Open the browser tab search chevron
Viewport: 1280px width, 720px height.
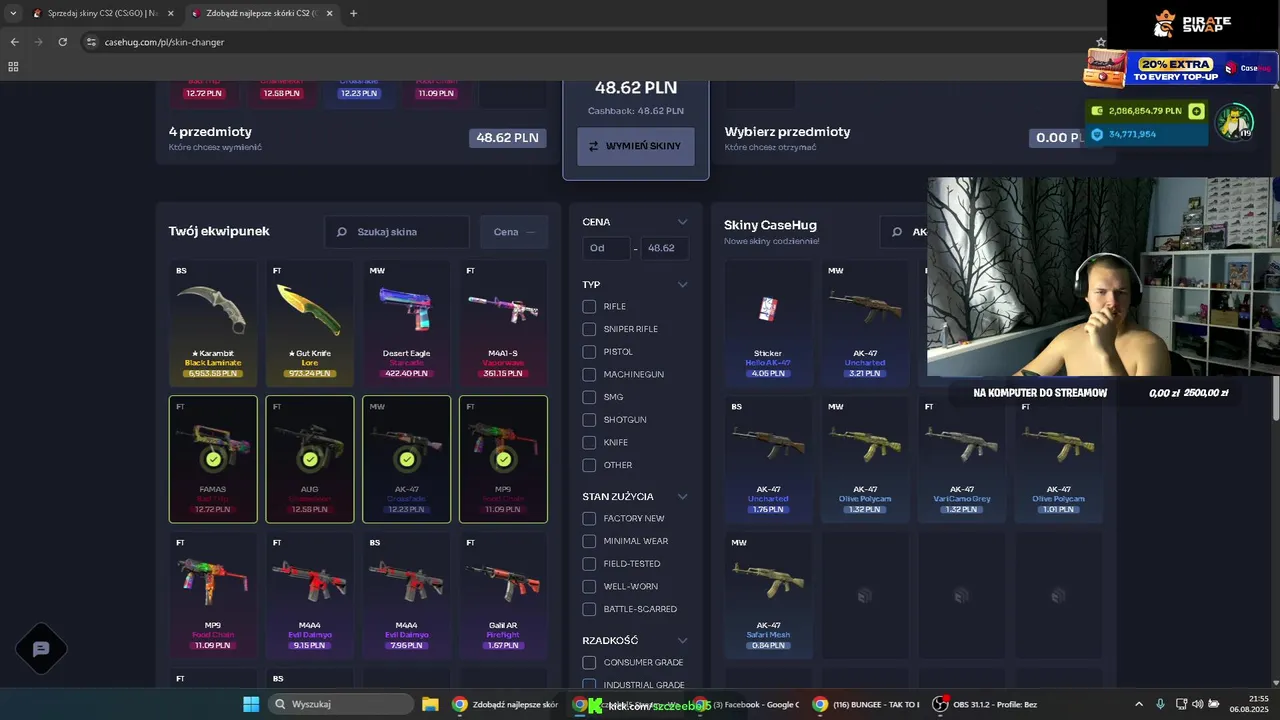point(13,13)
